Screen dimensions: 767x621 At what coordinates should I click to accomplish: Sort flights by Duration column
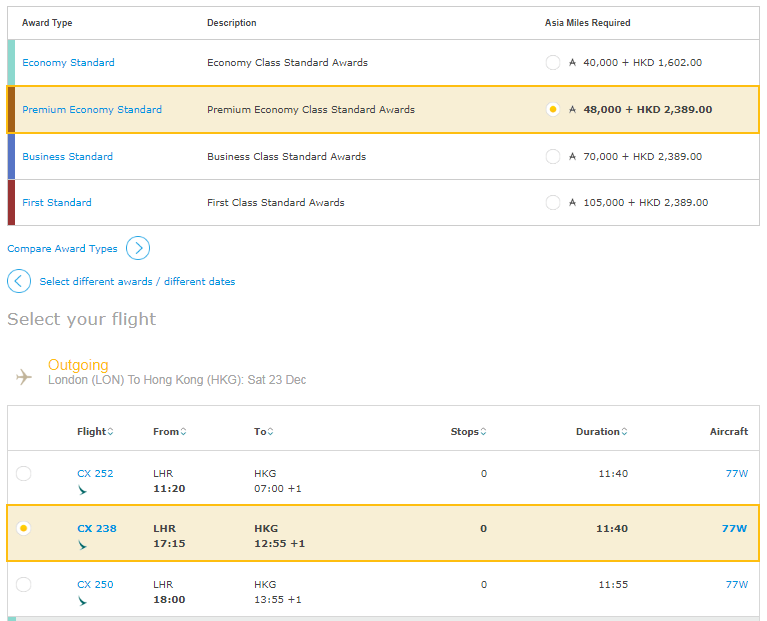(601, 432)
